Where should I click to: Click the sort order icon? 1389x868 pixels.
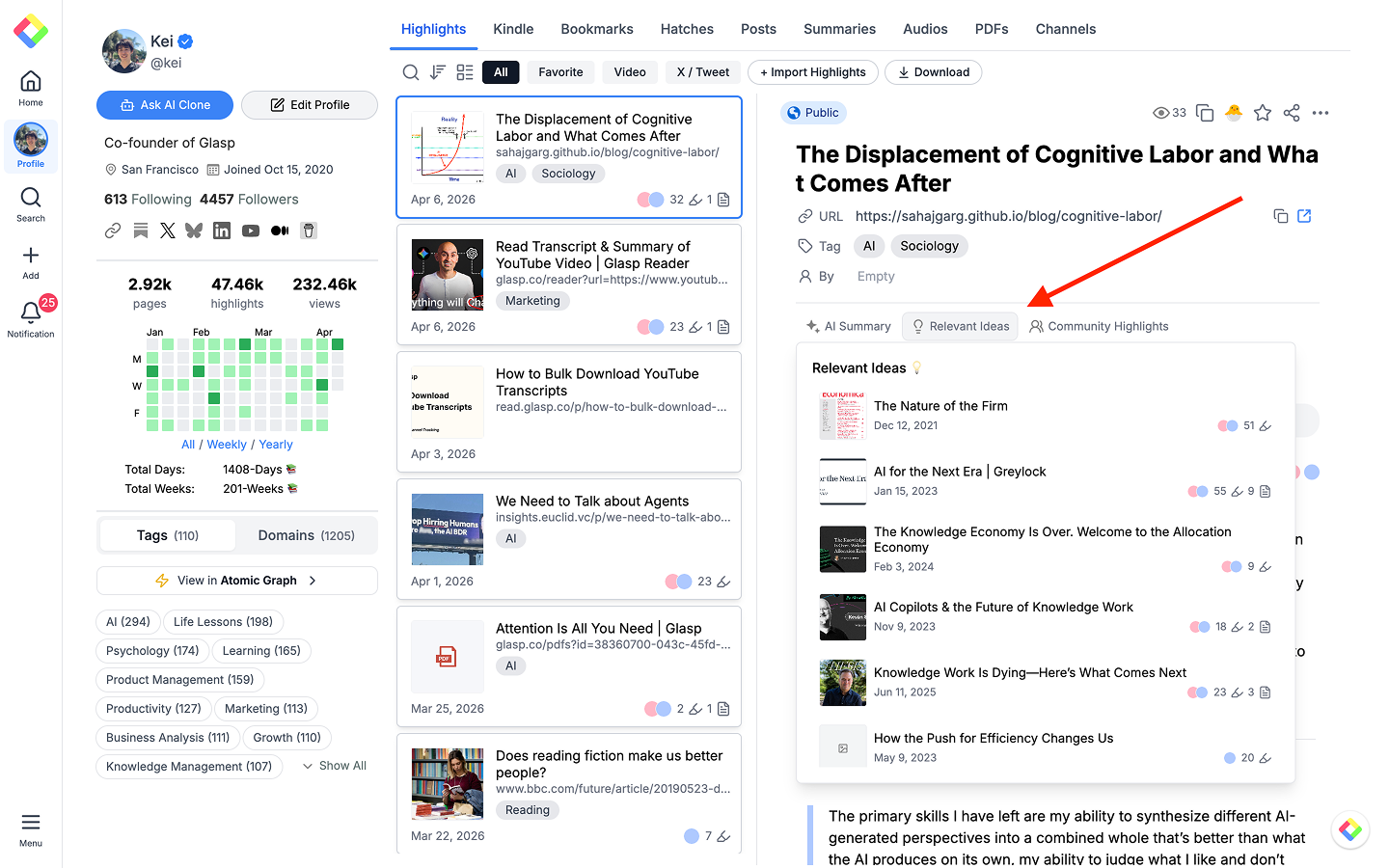pos(438,72)
